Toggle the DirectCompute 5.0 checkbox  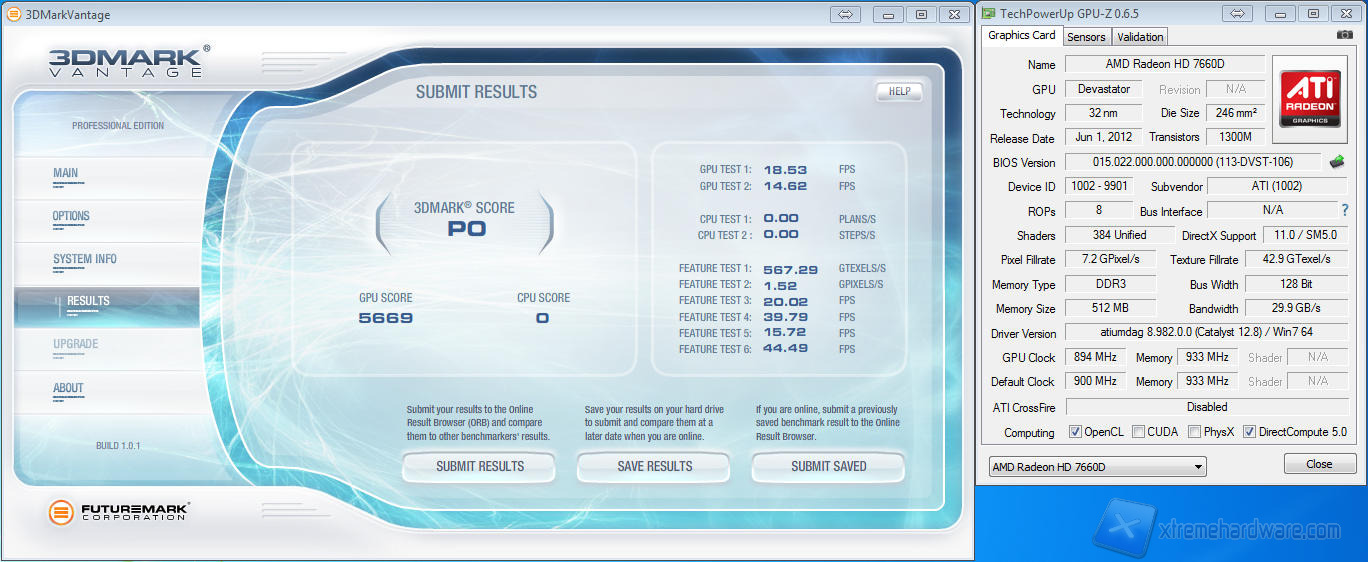[1248, 432]
